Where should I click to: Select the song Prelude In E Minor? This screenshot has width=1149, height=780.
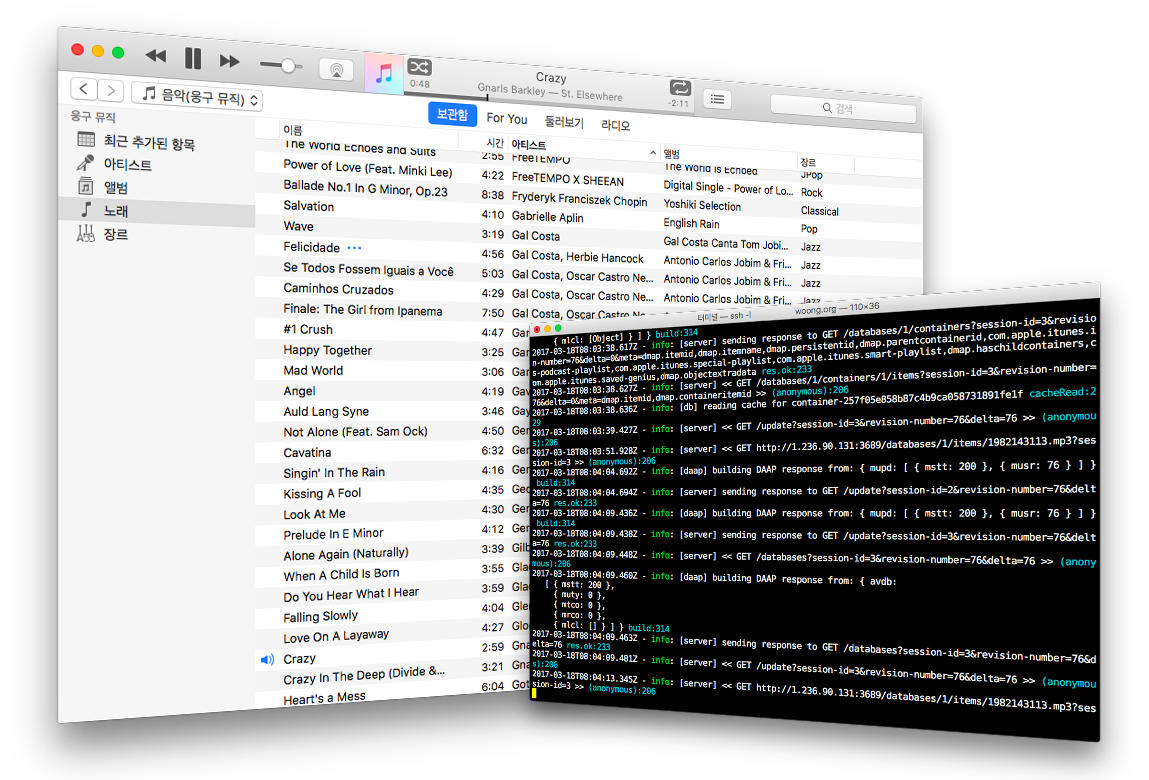tap(333, 534)
